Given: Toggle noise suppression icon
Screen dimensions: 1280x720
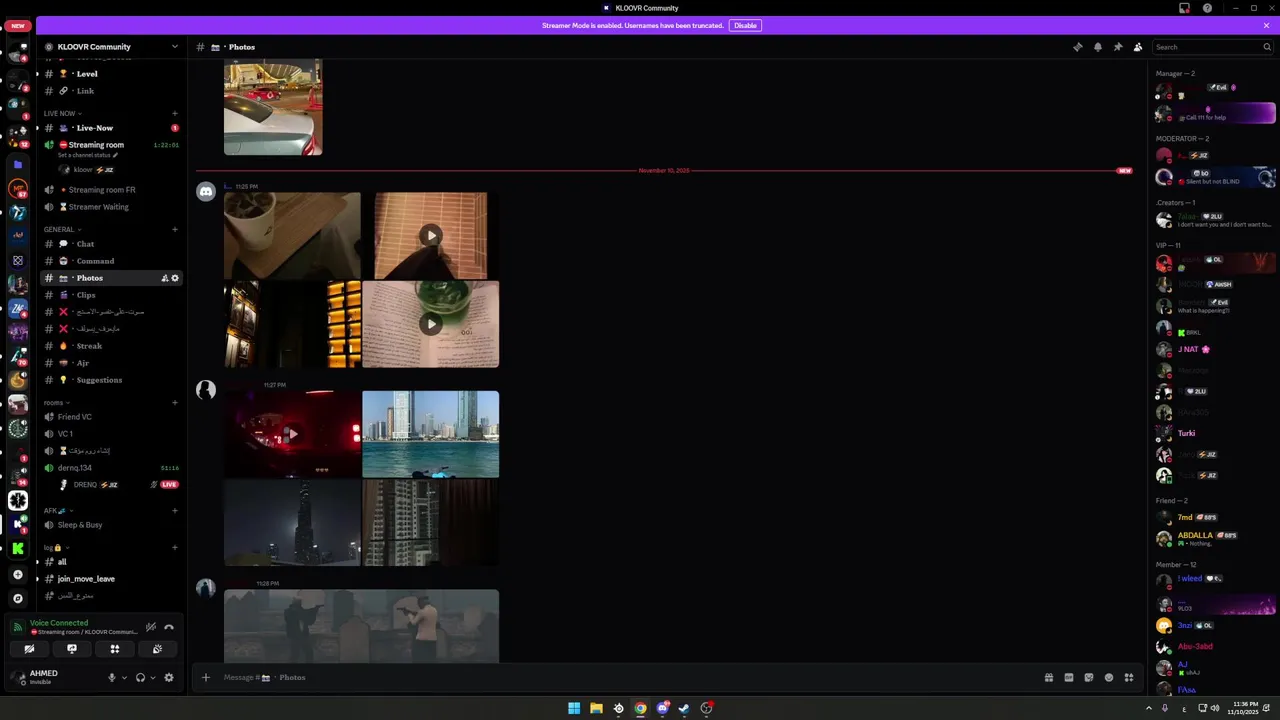Looking at the screenshot, I should pos(150,627).
